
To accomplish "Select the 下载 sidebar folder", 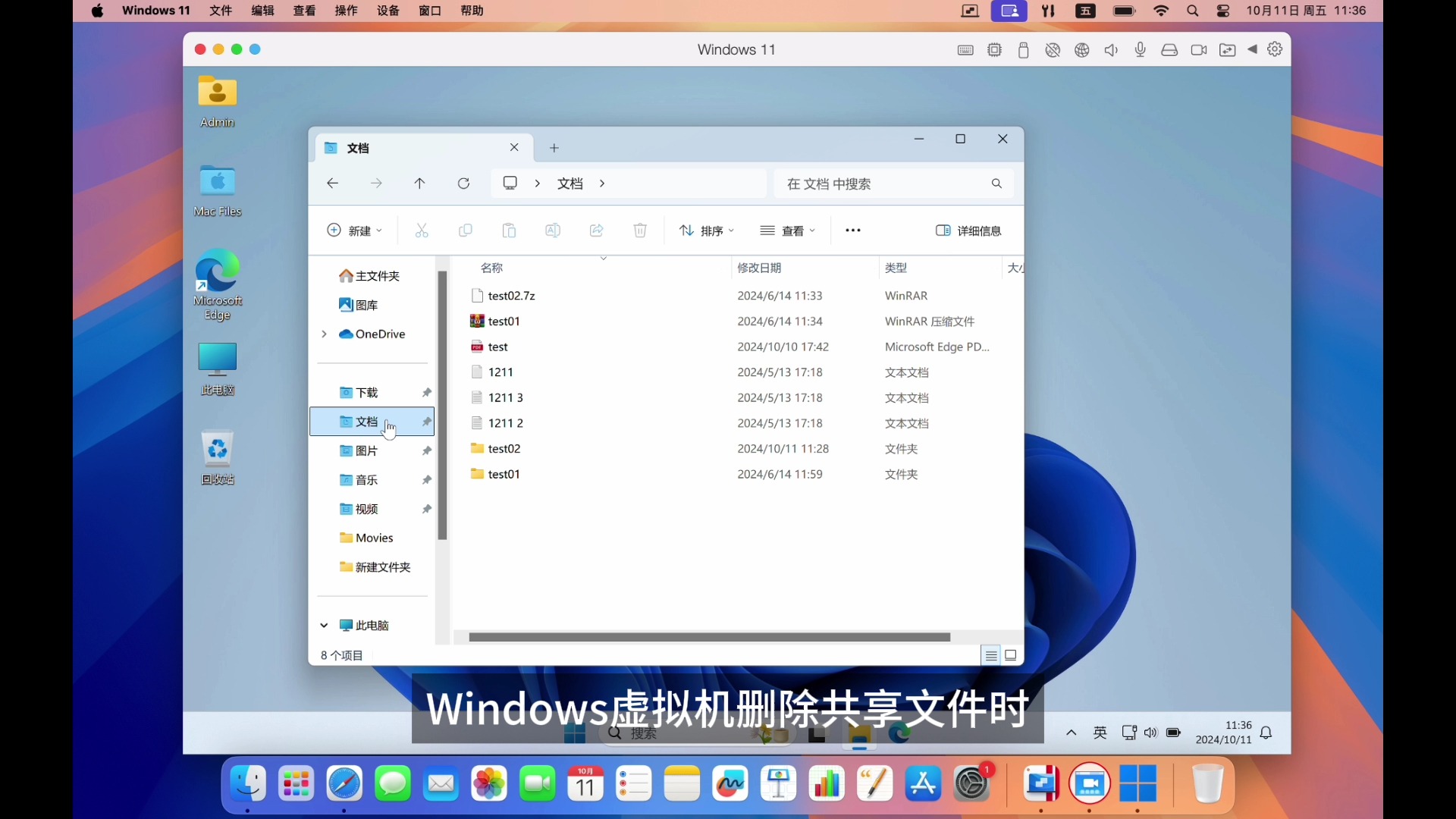I will tap(372, 393).
